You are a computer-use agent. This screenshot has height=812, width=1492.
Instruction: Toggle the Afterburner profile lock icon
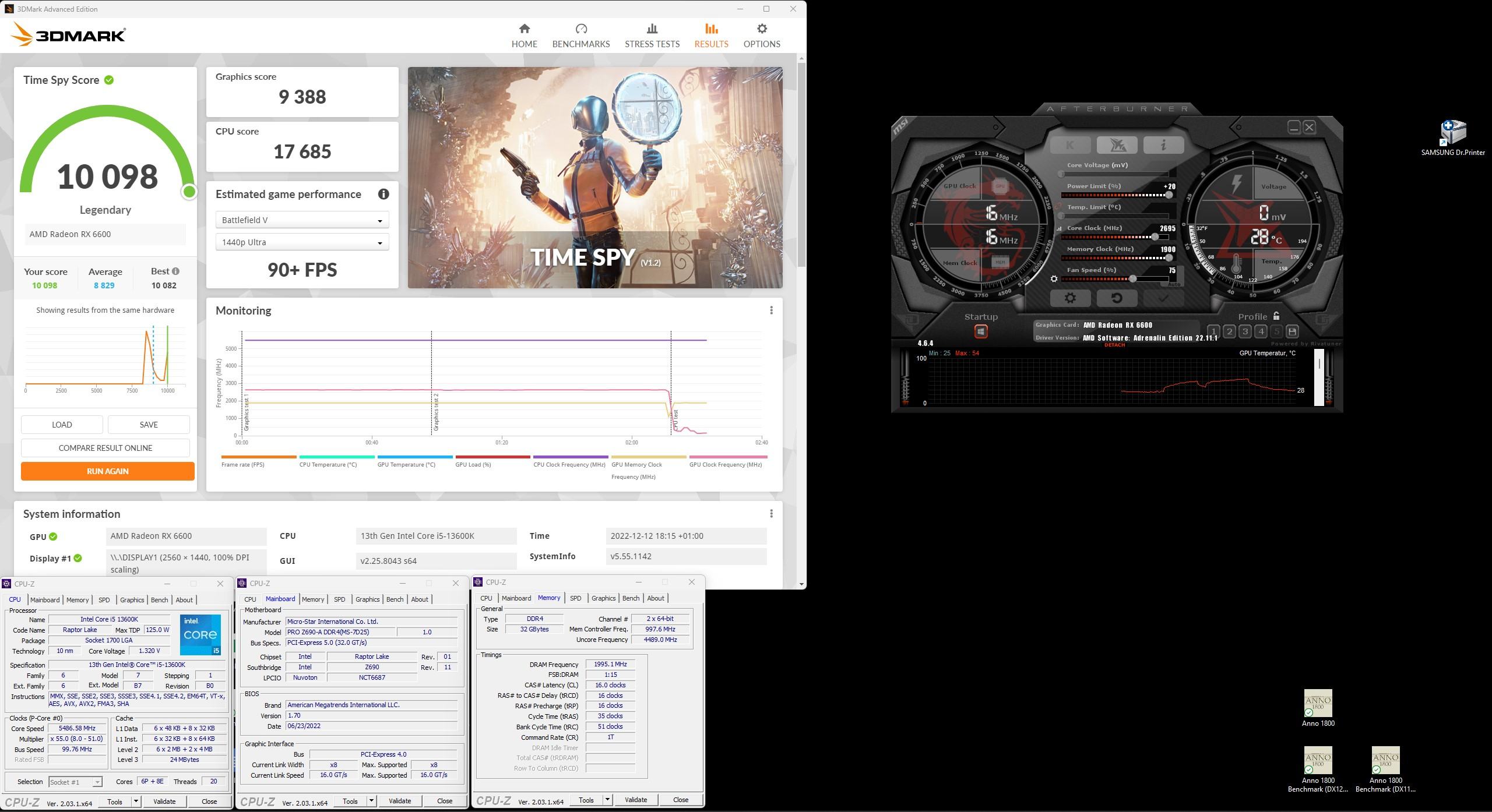pyautogui.click(x=1276, y=316)
